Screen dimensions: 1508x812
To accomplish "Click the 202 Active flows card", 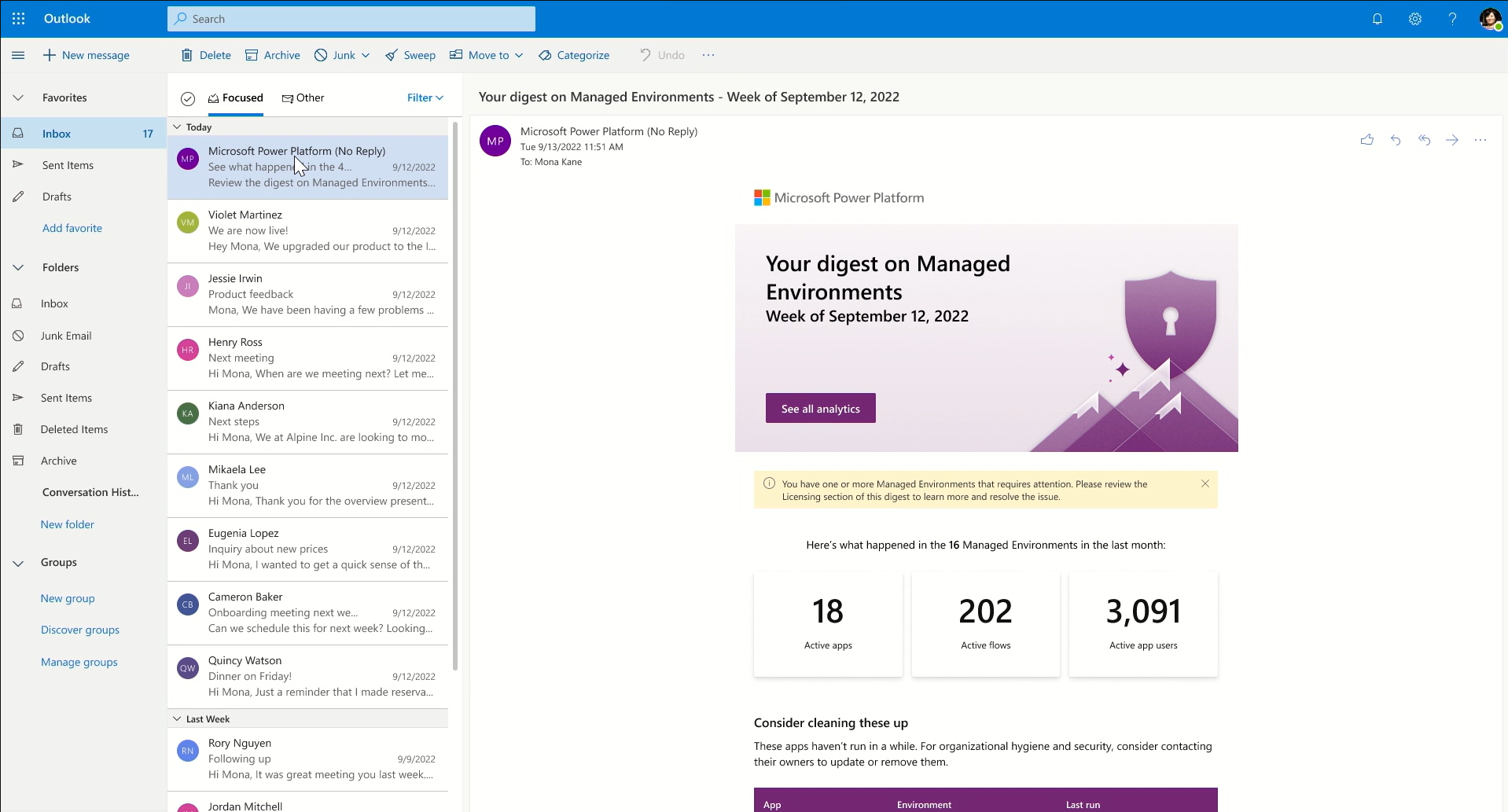I will 986,624.
